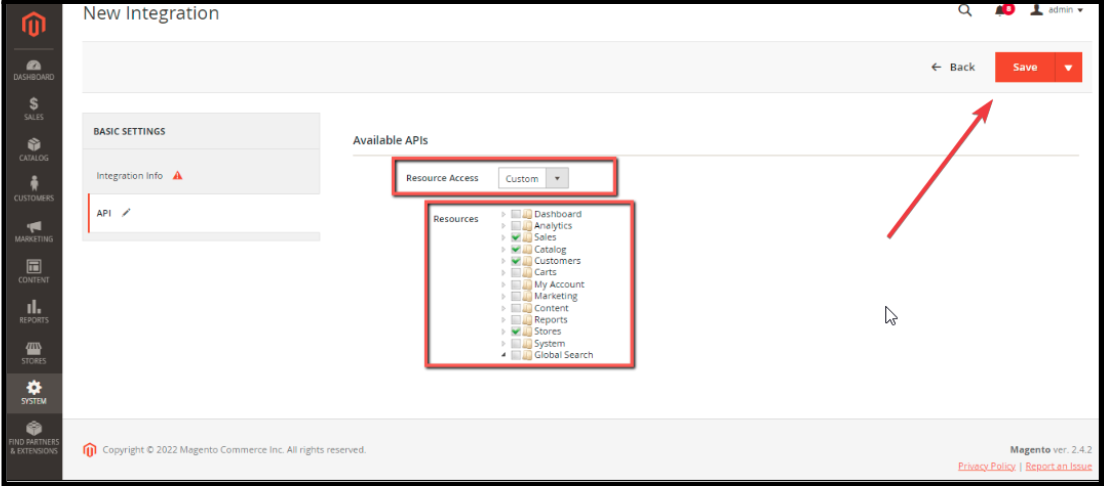Image resolution: width=1105 pixels, height=486 pixels.
Task: Uncheck the Stores resource checkbox
Action: point(517,331)
